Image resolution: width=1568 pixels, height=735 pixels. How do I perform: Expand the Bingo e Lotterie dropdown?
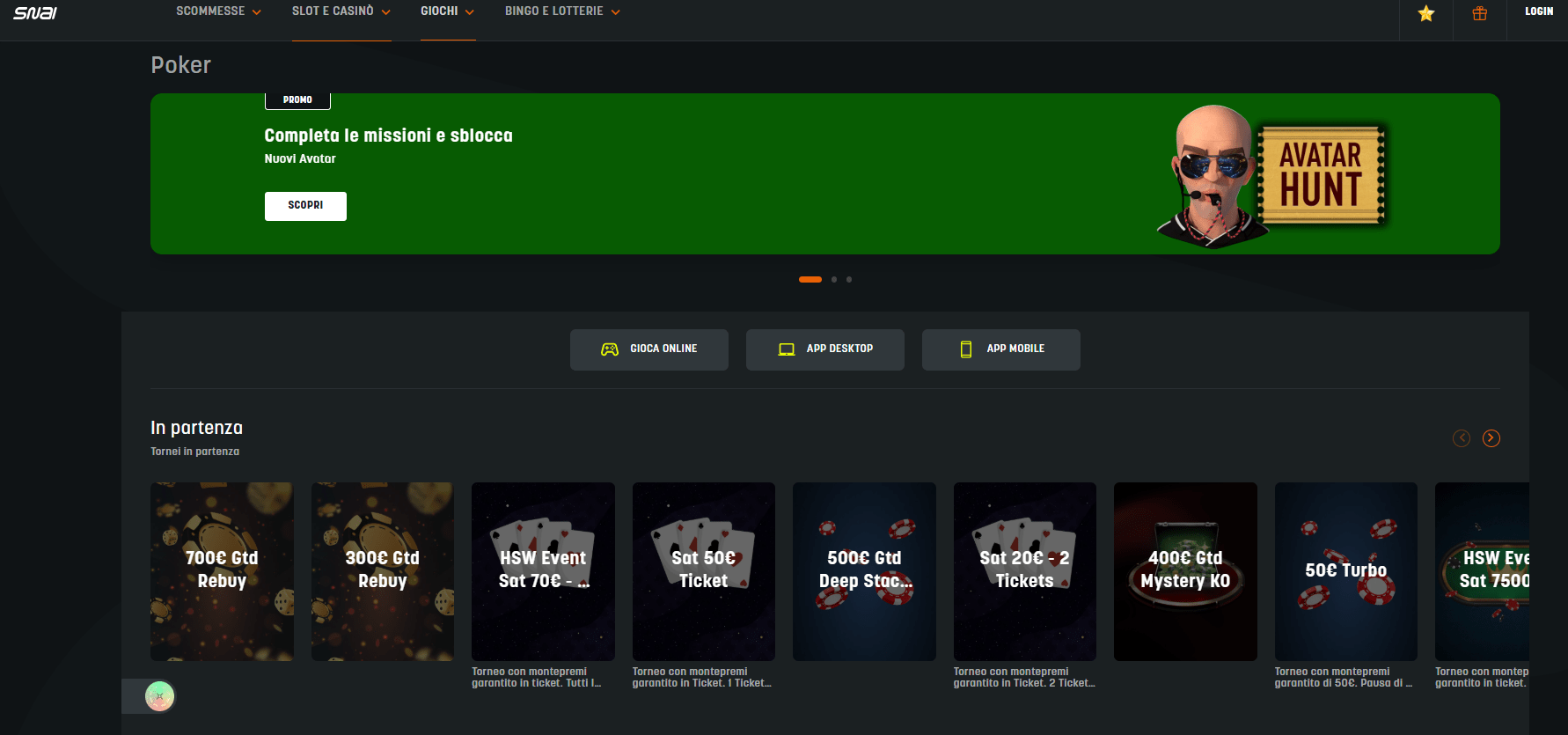click(x=562, y=11)
